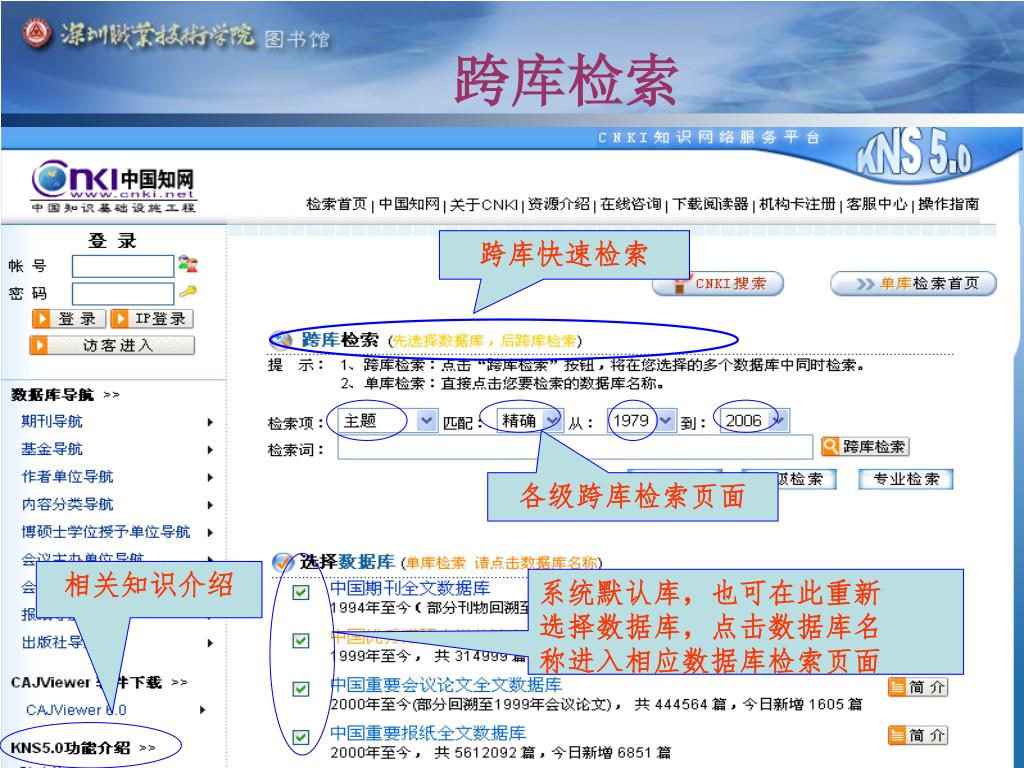Open 中国期刊全文数据库 link
Viewport: 1024px width, 768px height.
click(x=410, y=588)
